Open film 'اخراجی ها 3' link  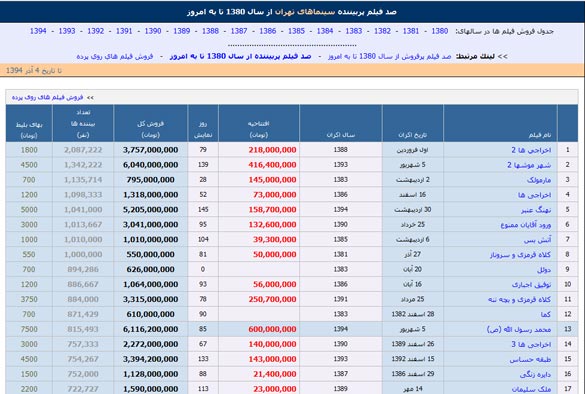531,344
